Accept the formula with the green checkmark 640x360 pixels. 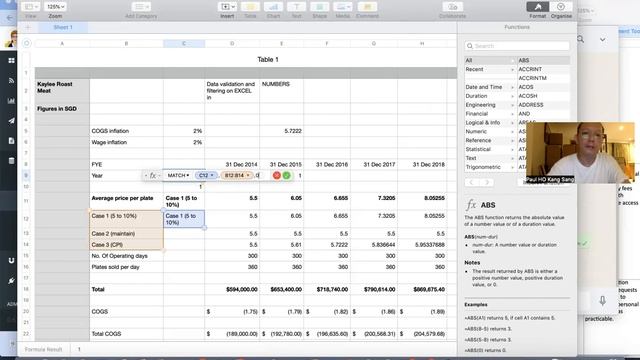(287, 176)
